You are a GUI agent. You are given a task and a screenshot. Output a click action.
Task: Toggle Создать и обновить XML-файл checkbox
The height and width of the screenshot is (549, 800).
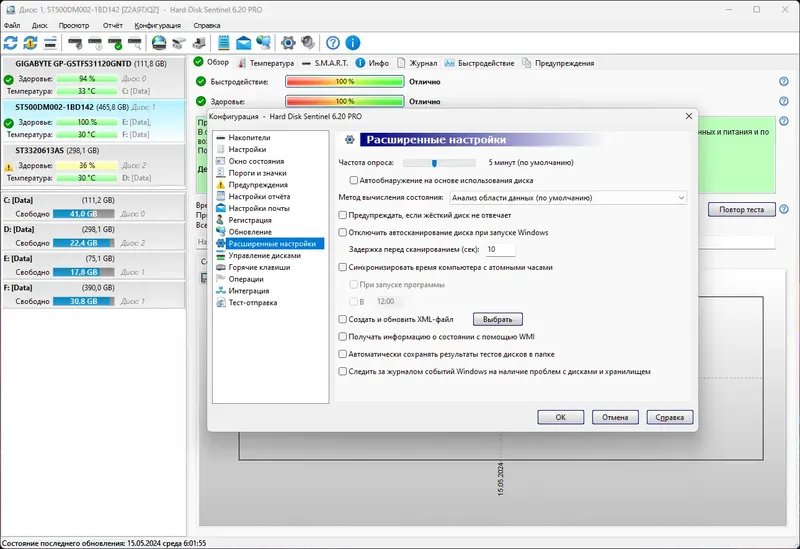click(x=343, y=319)
